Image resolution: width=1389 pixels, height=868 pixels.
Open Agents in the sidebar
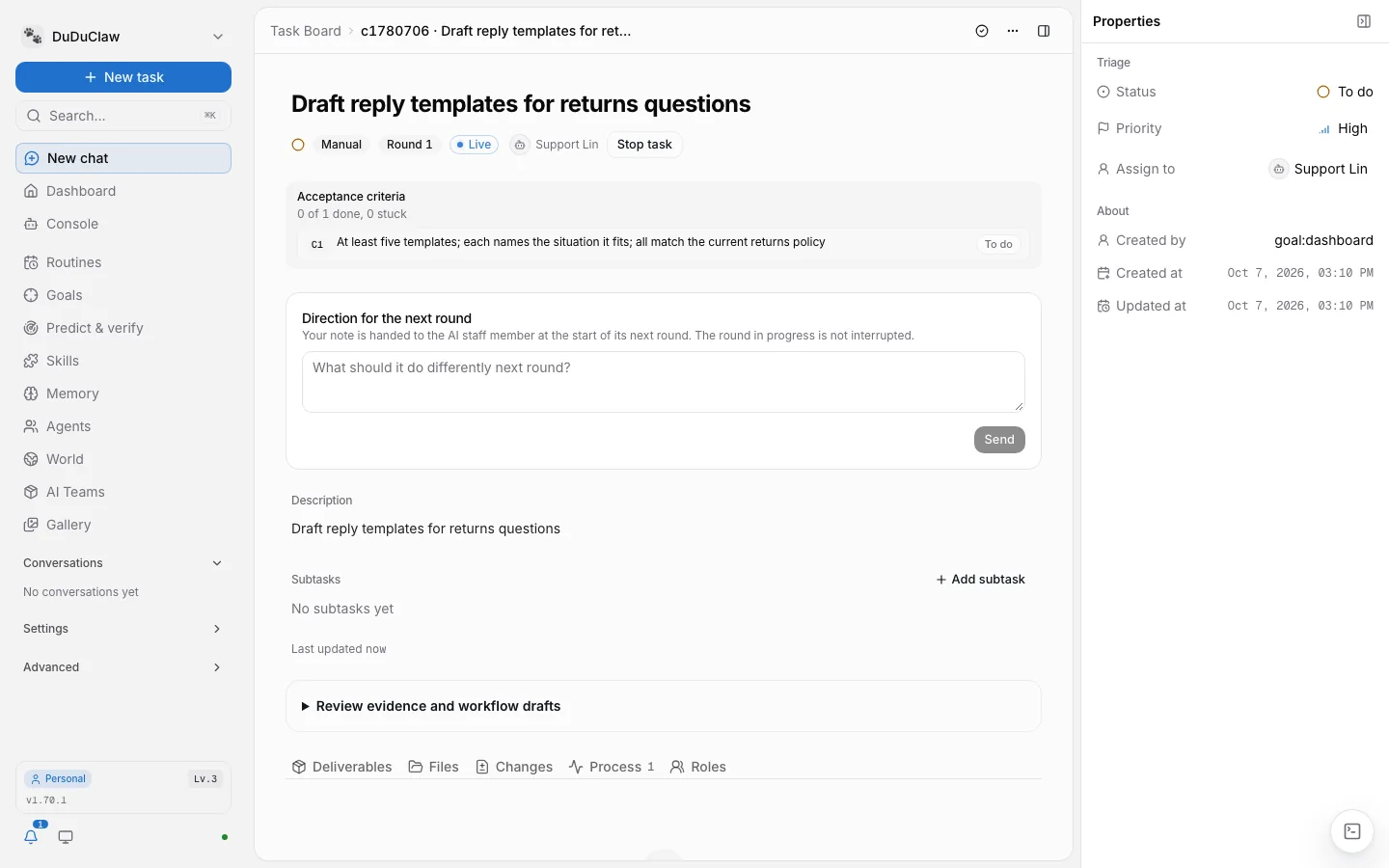123,426
